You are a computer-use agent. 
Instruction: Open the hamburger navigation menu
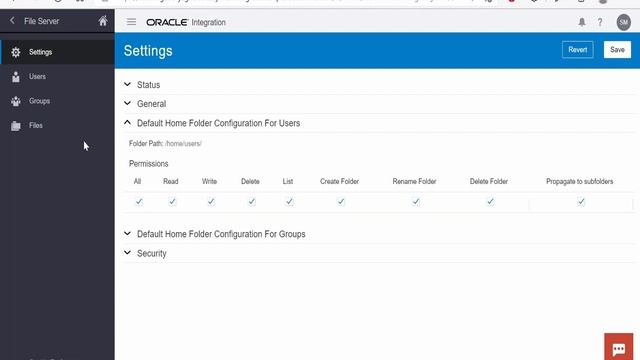pos(131,22)
